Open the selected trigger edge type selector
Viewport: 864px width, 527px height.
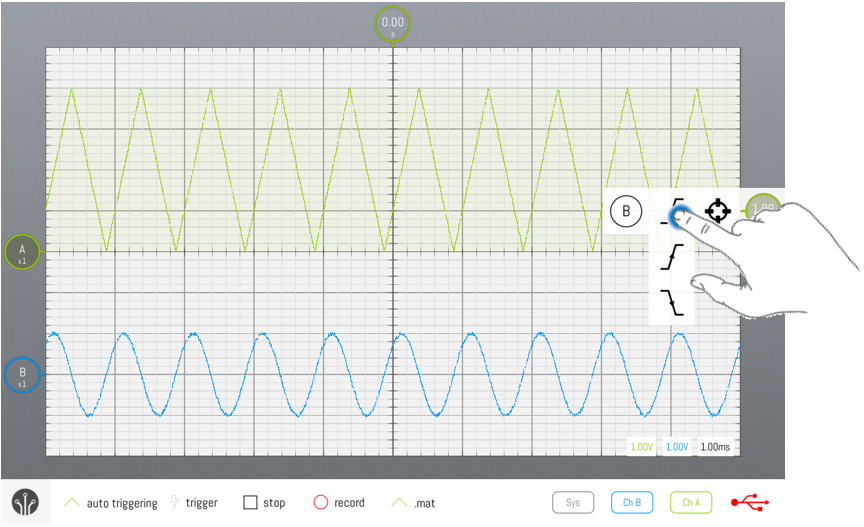[677, 212]
